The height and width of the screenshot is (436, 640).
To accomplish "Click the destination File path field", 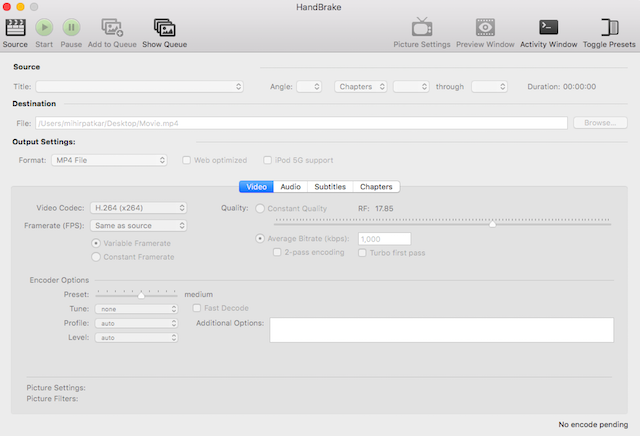I will pos(301,123).
